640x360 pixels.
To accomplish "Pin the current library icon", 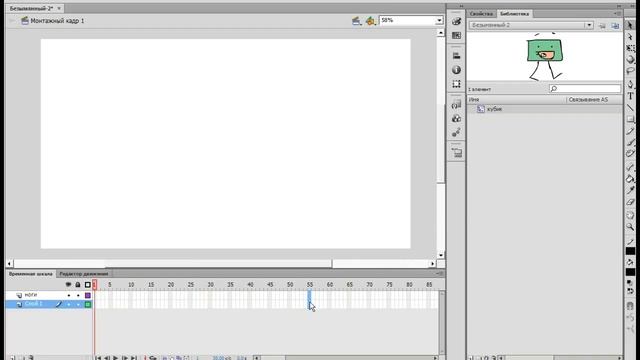I will tap(602, 26).
